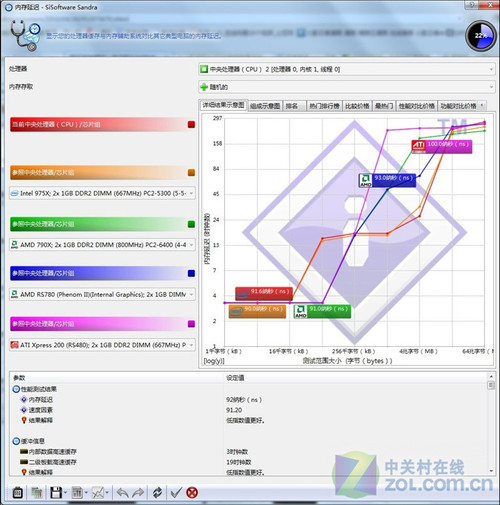Click the leftmost toolbar options icon
Viewport: 500px width, 505px height.
tap(18, 492)
